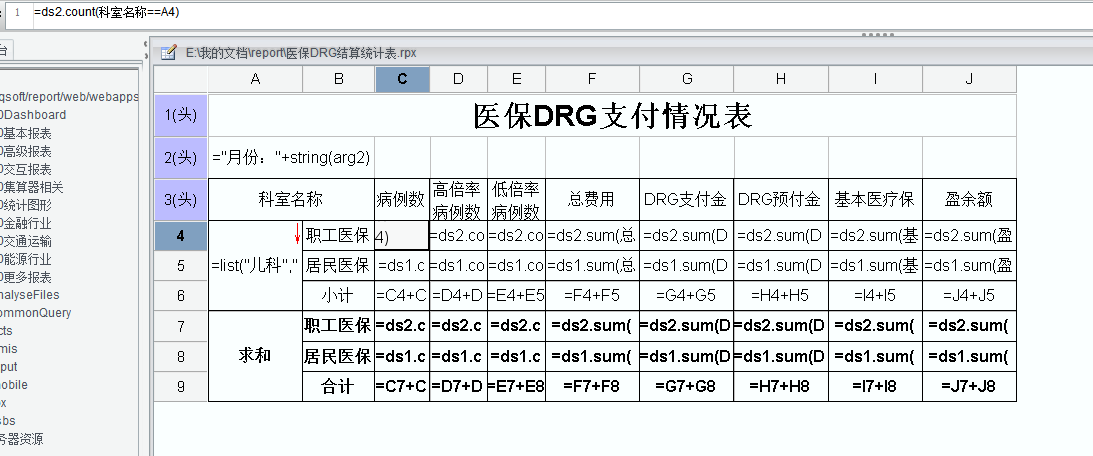This screenshot has height=456, width=1093.
Task: Select the 3(头) row header
Action: point(180,199)
